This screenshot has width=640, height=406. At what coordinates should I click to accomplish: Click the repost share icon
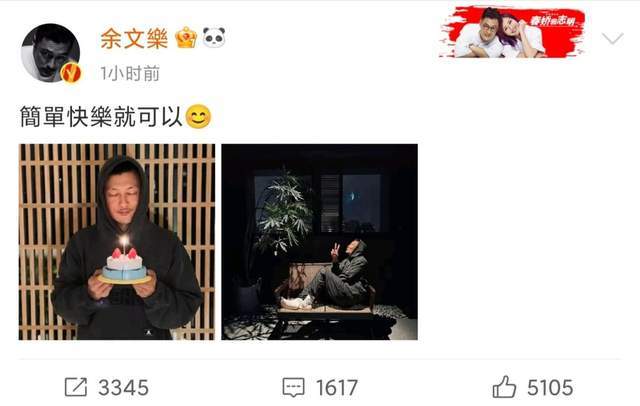(76, 387)
